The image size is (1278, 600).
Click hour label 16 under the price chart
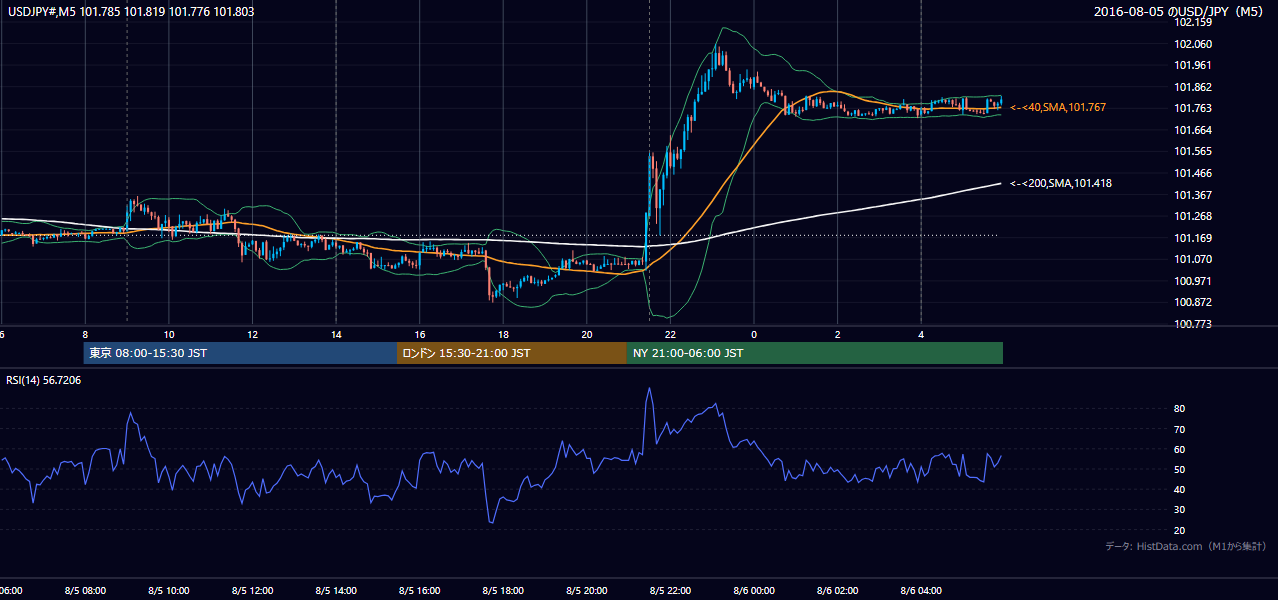click(420, 334)
